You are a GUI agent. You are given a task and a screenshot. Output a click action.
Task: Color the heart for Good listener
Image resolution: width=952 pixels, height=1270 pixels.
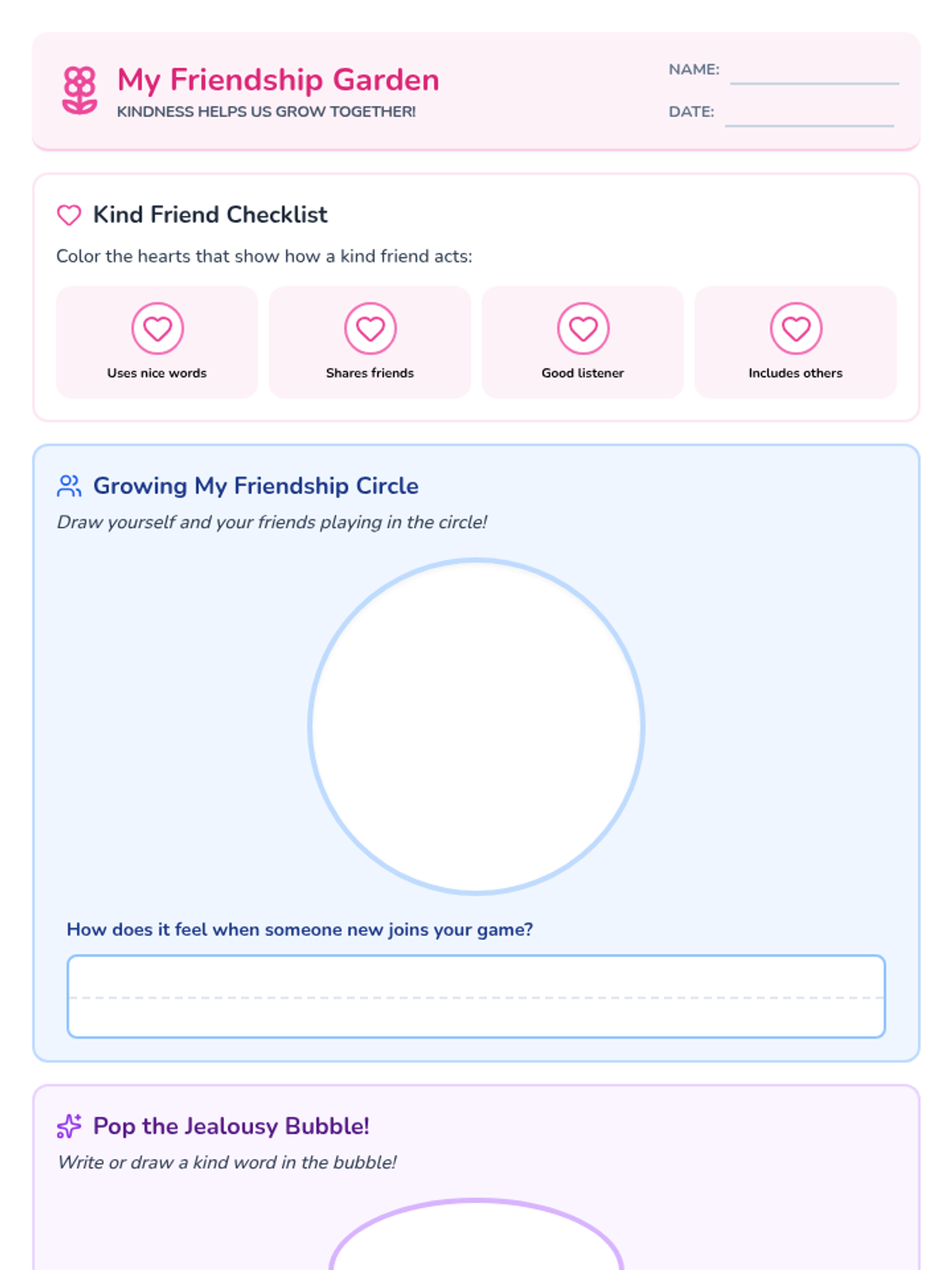click(583, 329)
